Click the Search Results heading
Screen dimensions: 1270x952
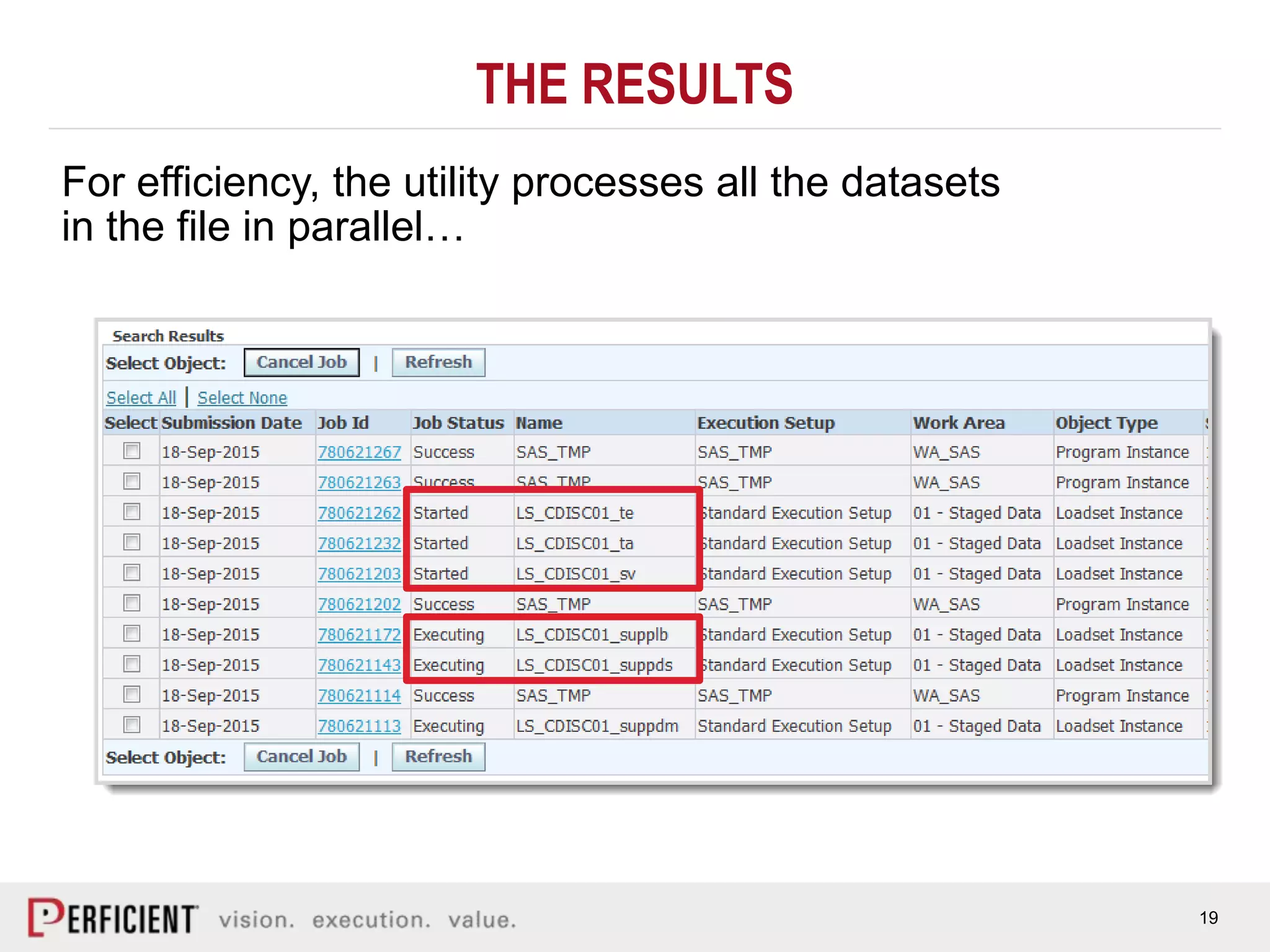click(x=168, y=336)
